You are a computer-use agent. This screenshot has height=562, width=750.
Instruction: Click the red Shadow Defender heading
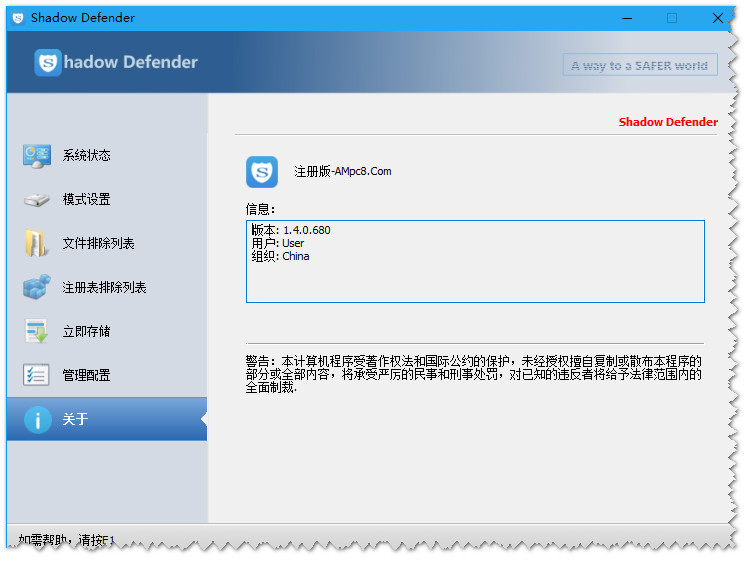click(x=668, y=122)
